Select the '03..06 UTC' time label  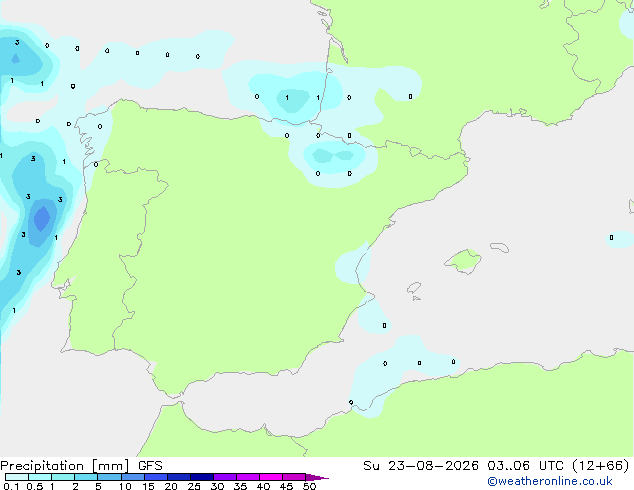[525, 466]
